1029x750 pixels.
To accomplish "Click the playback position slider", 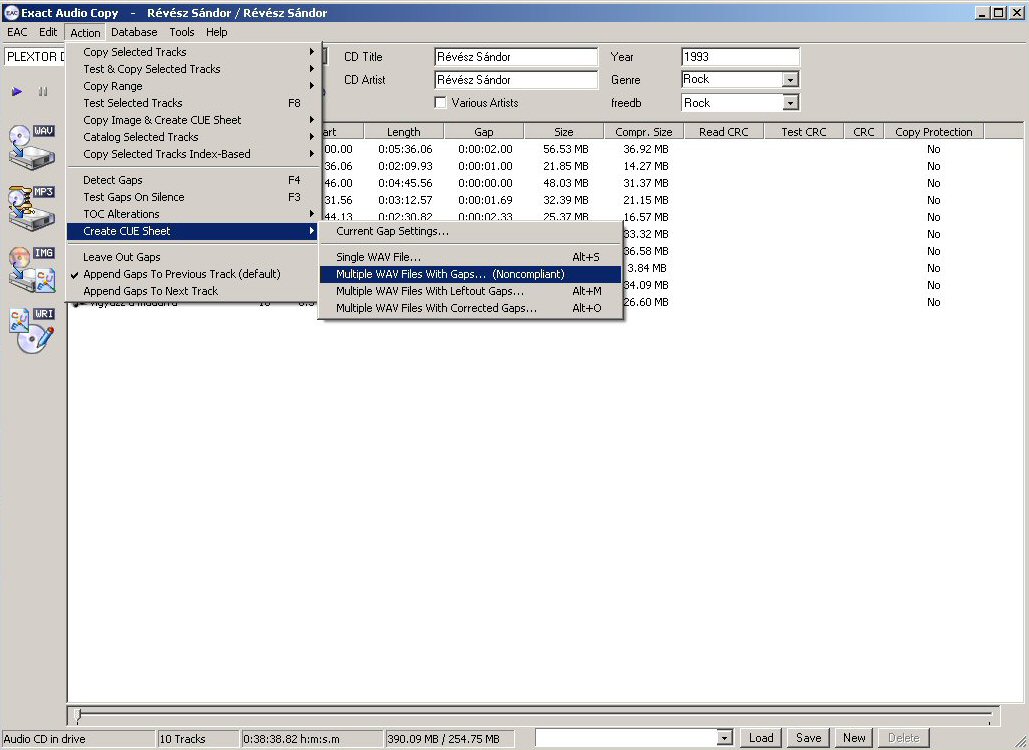I will click(79, 715).
